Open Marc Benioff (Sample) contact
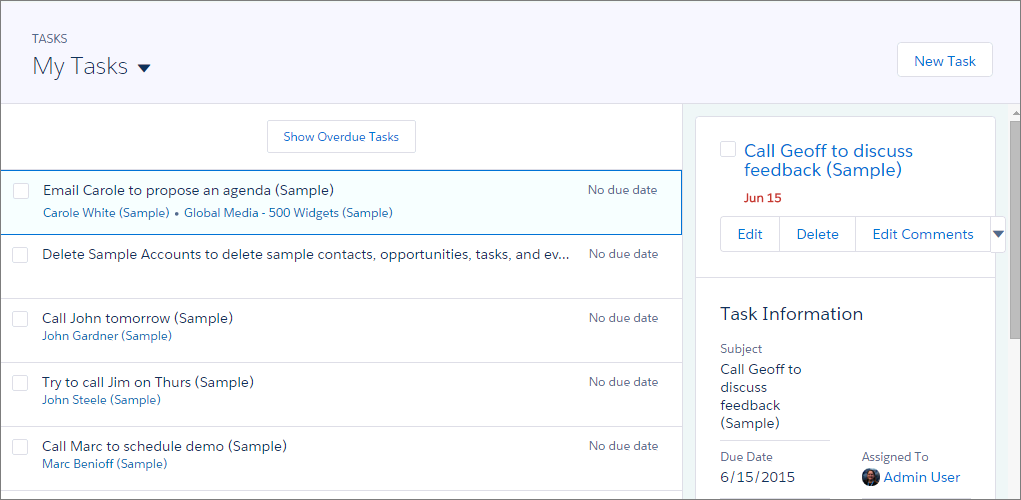1021x500 pixels. 105,464
